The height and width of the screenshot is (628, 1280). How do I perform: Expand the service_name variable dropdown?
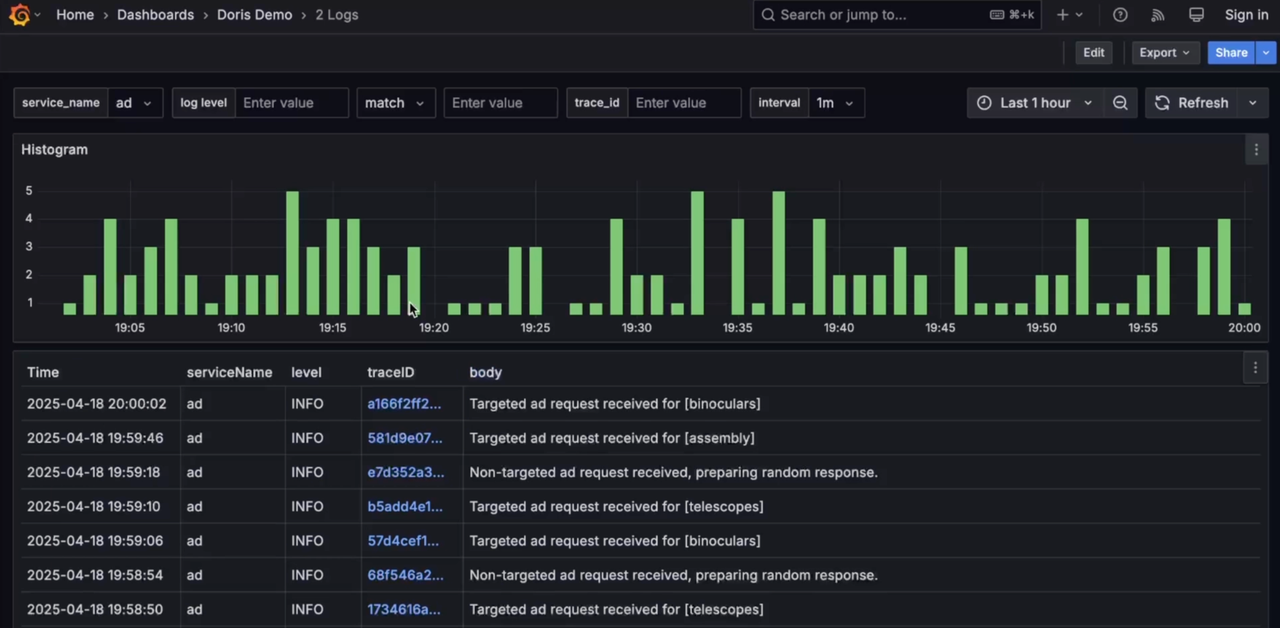click(134, 102)
